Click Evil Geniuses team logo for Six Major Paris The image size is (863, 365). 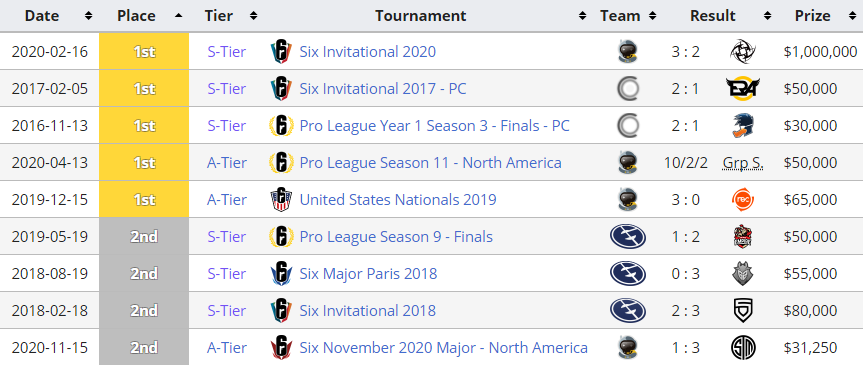tap(628, 274)
